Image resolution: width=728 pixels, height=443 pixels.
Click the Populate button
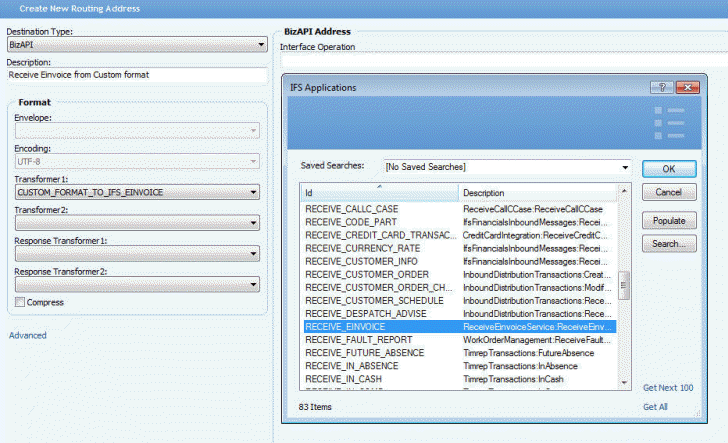click(669, 221)
